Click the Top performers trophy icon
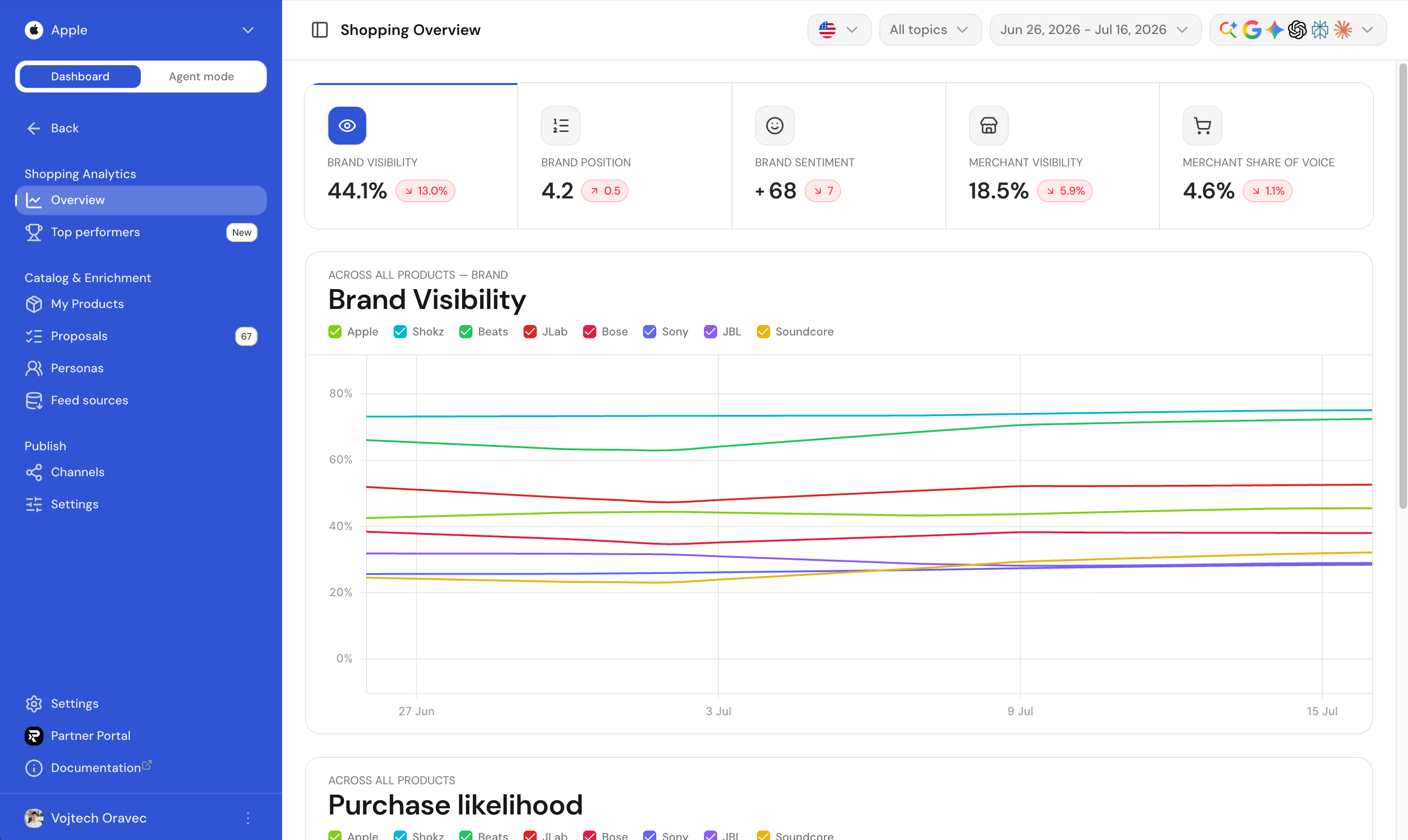The height and width of the screenshot is (840, 1408). 34,232
